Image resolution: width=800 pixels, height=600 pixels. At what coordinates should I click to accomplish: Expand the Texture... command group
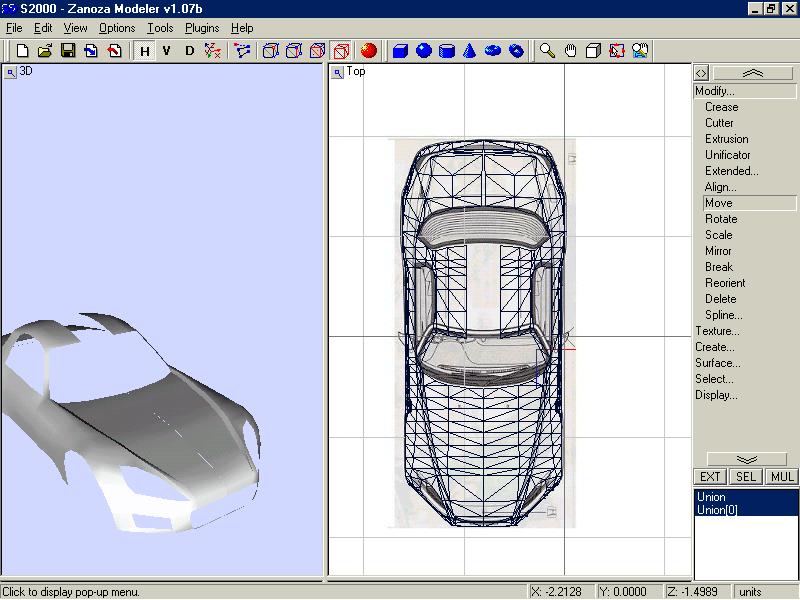click(717, 331)
